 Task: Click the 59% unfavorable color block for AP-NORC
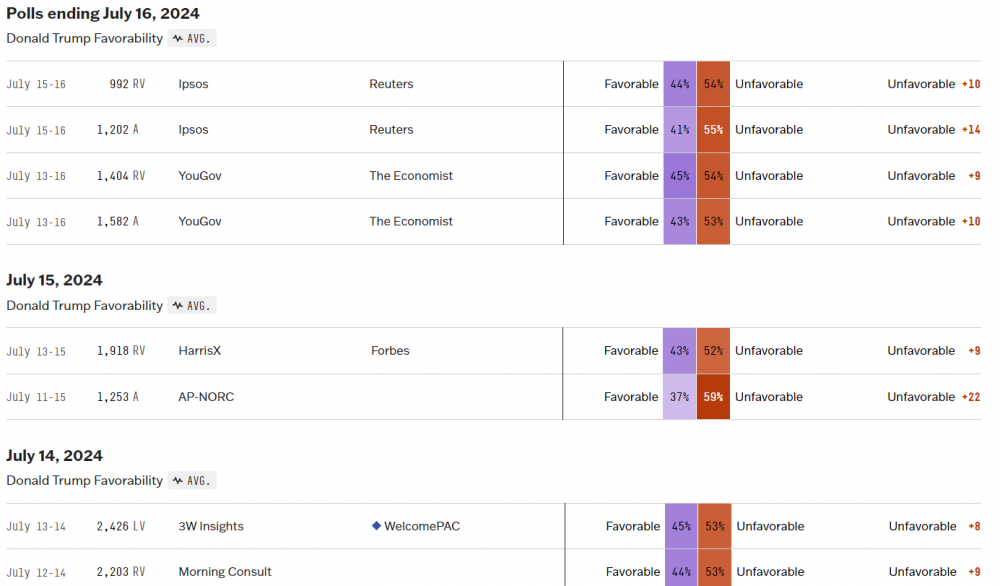click(713, 397)
